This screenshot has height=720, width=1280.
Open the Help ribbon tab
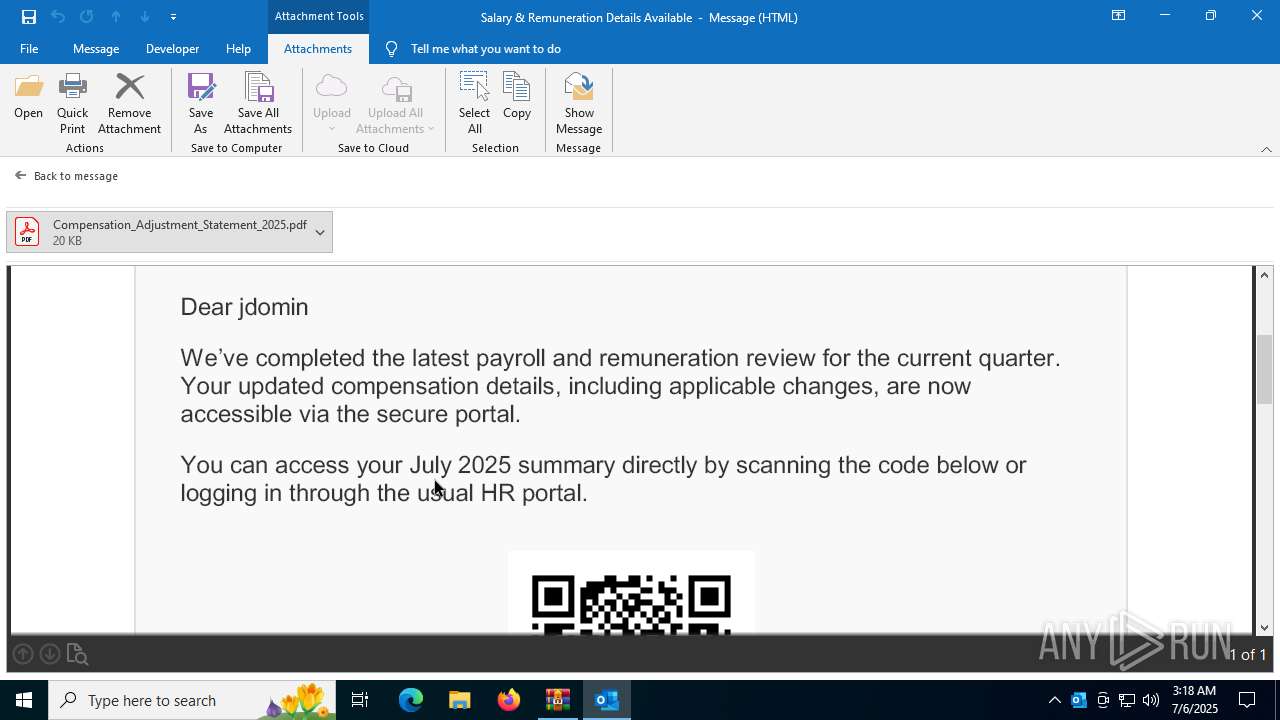(238, 48)
